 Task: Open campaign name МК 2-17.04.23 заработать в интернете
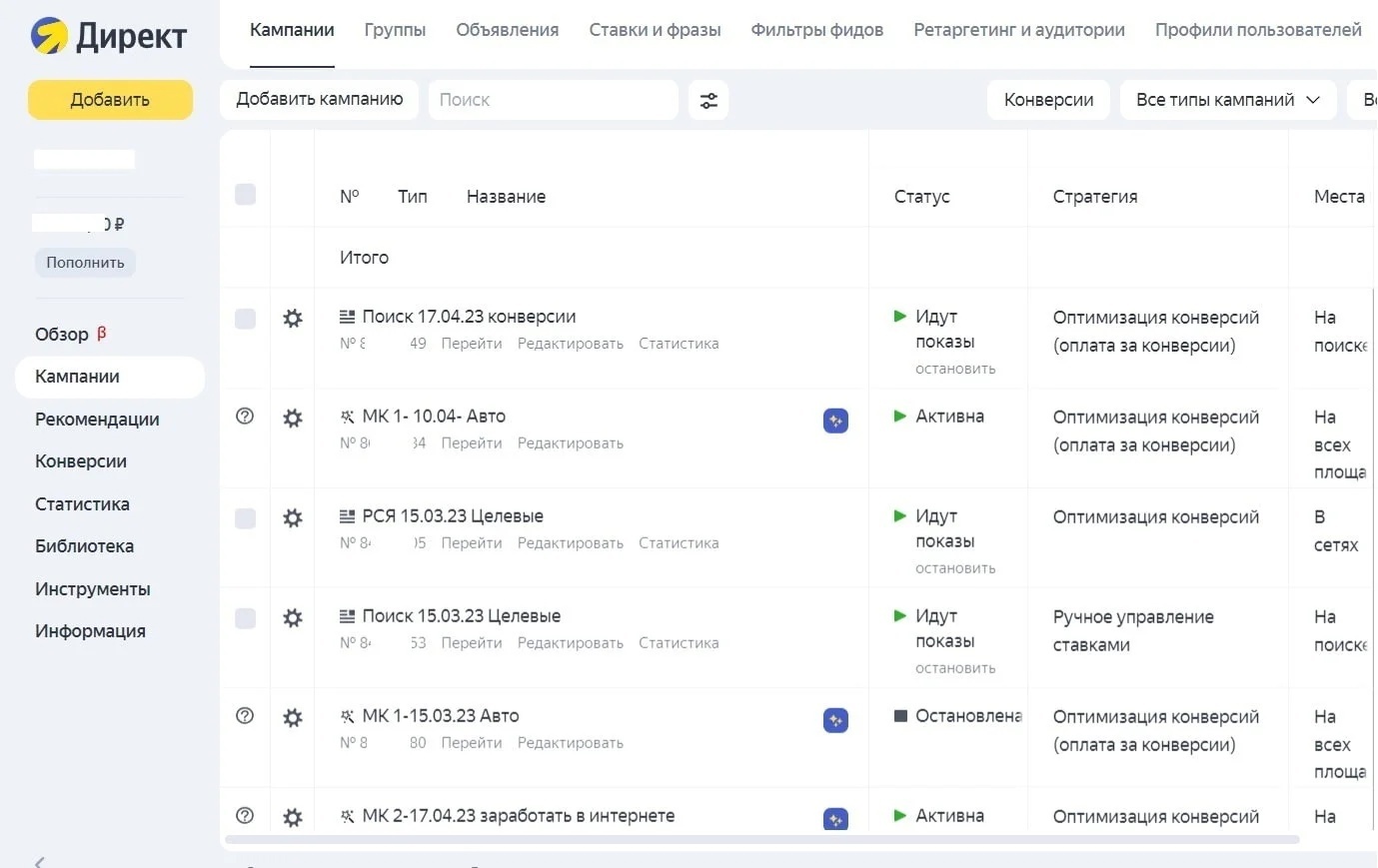[x=519, y=816]
